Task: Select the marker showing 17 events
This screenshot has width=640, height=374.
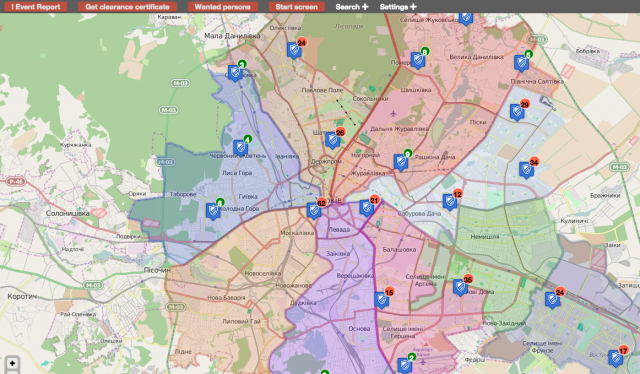Action: coord(616,358)
